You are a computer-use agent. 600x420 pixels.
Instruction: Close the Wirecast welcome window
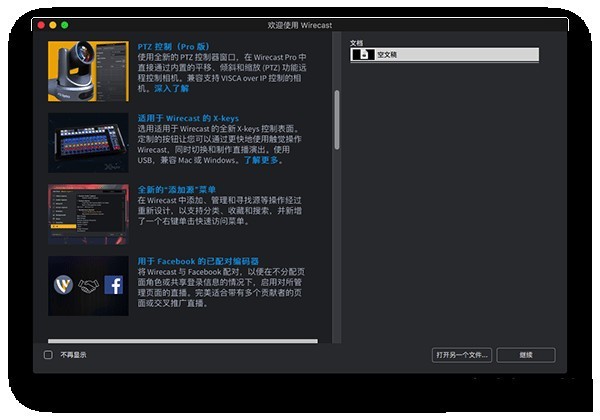pos(41,25)
